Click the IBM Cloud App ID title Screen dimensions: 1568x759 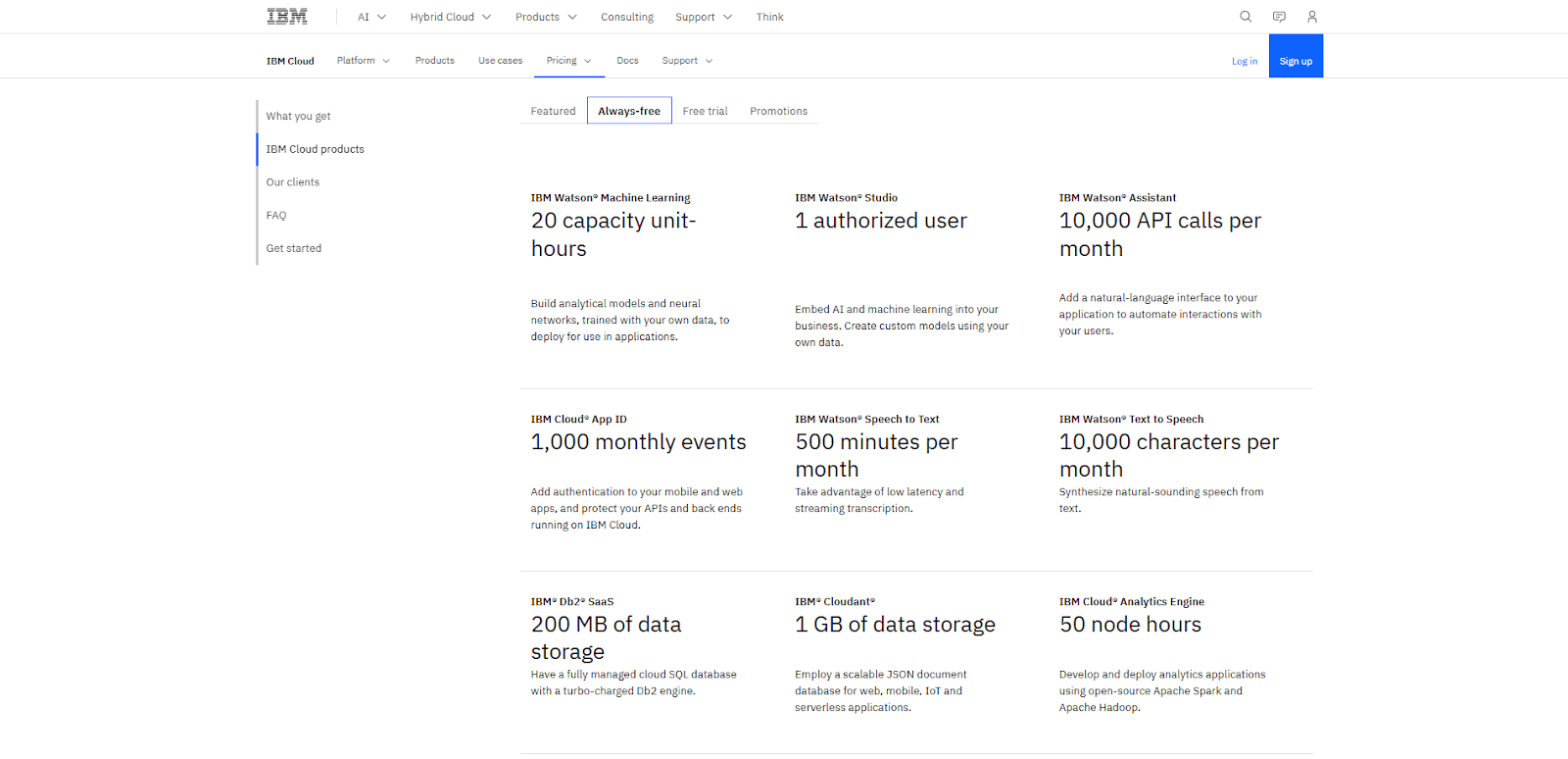click(578, 420)
